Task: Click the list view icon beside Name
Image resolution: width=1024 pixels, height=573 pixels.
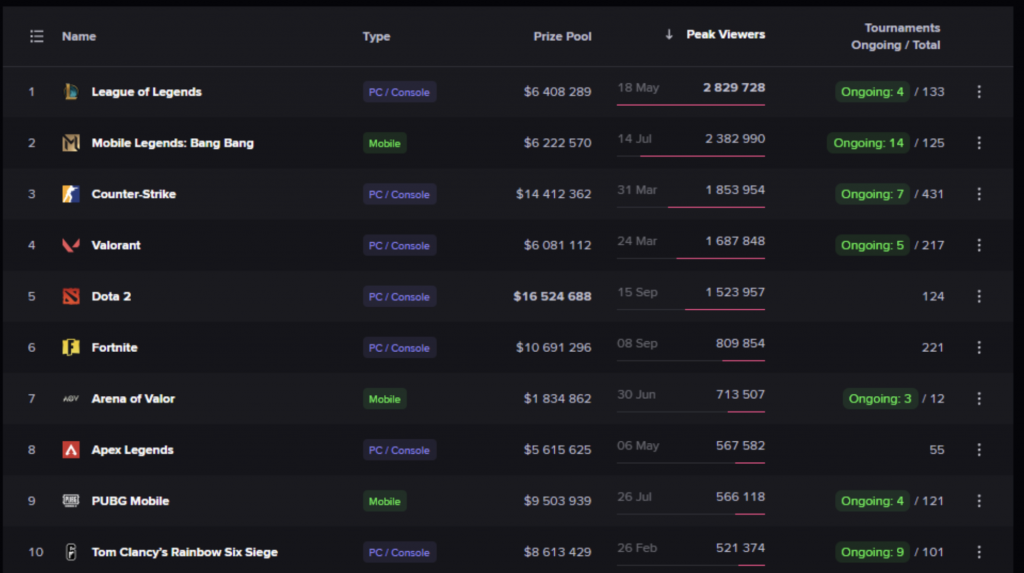Action: click(x=37, y=37)
